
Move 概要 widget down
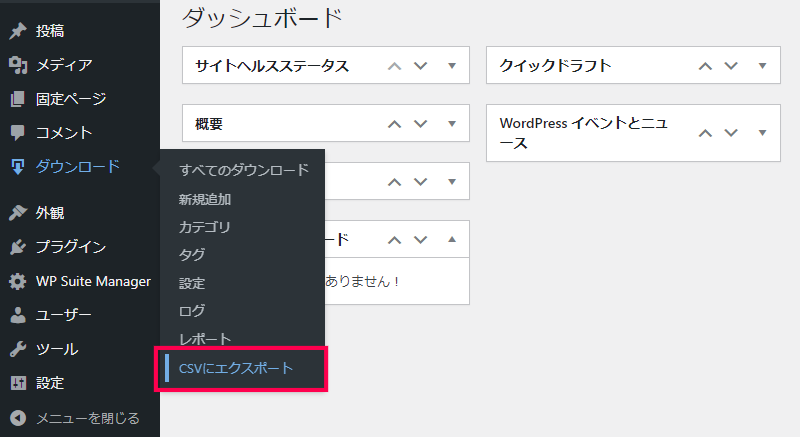point(420,124)
